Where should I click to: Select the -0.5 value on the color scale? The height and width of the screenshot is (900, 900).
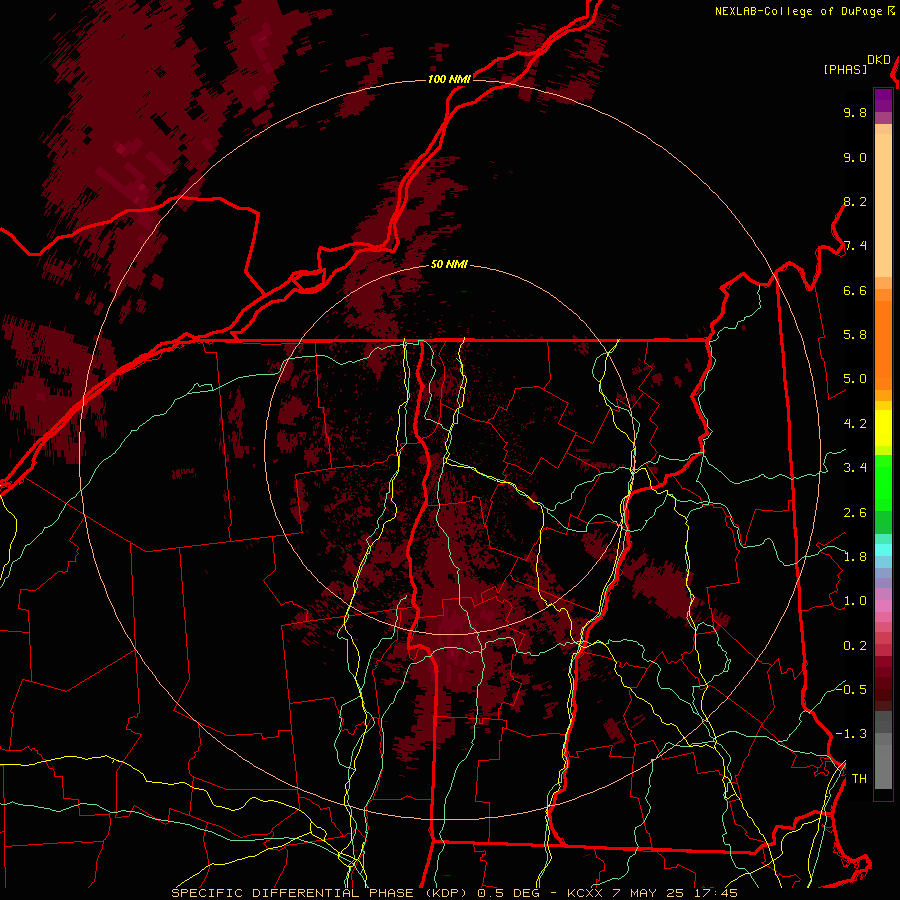(851, 689)
